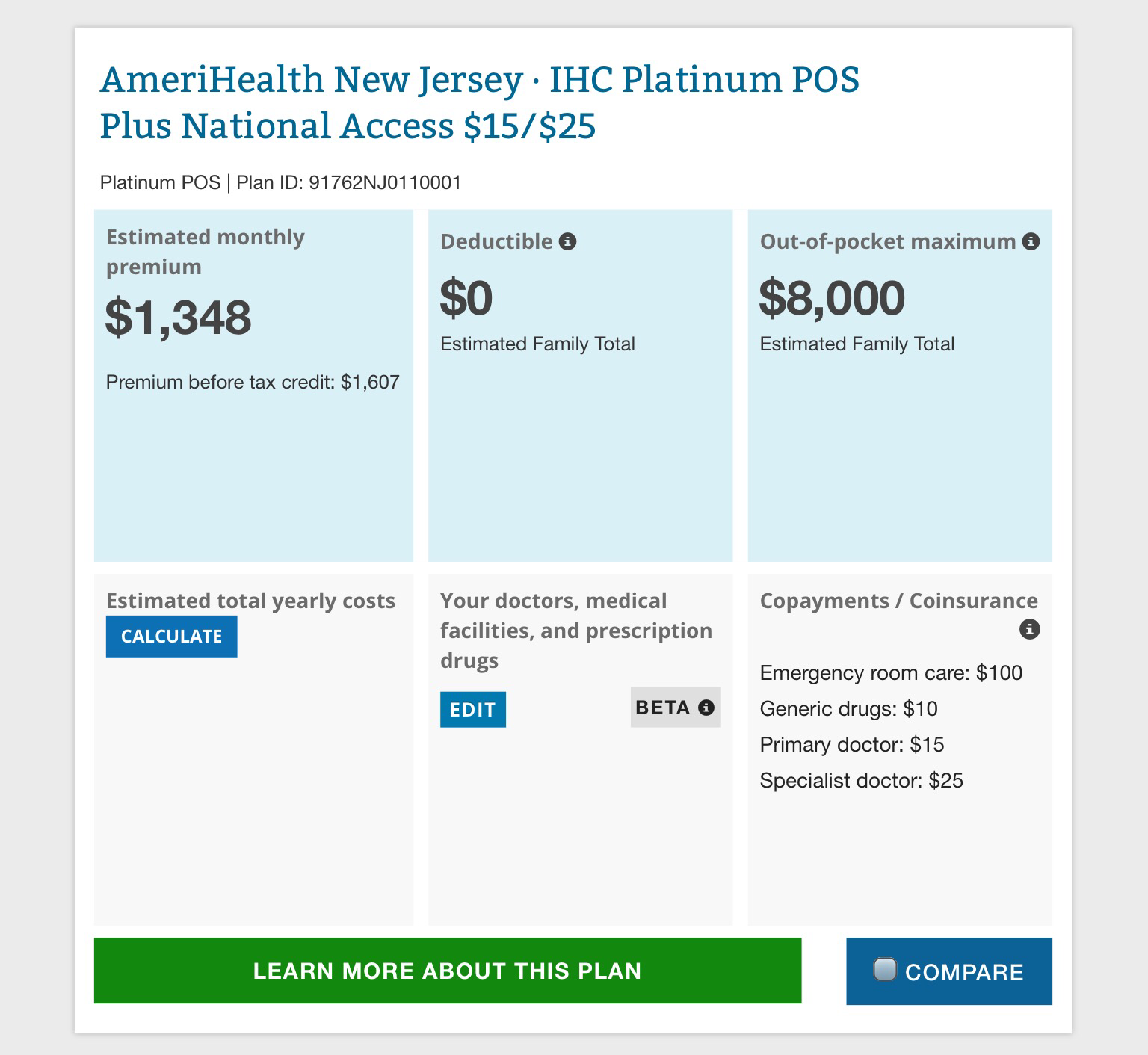Select the Emergency room care copay line

(x=891, y=672)
